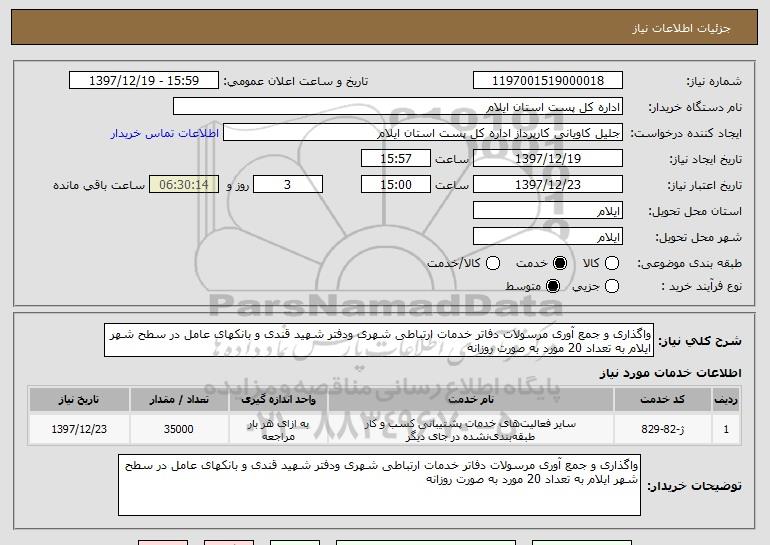Click column header ردیف
The image size is (770, 545).
[x=726, y=400]
